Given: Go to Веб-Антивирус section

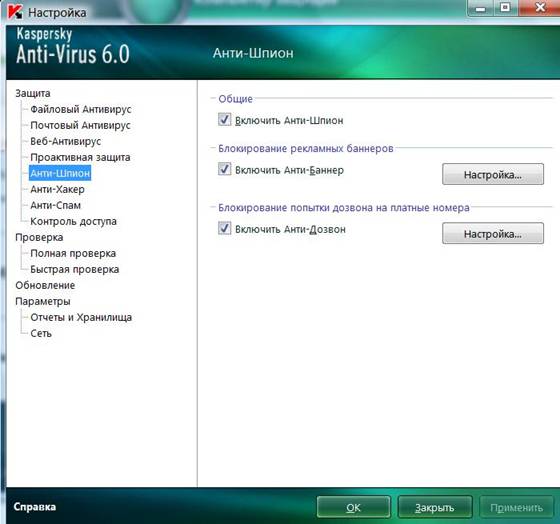Looking at the screenshot, I should click(66, 141).
